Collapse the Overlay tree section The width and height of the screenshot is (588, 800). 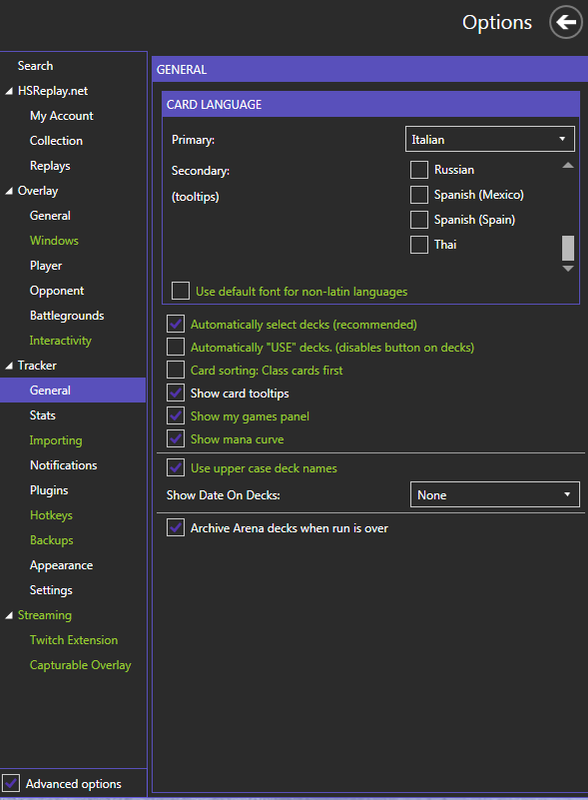pyautogui.click(x=9, y=191)
